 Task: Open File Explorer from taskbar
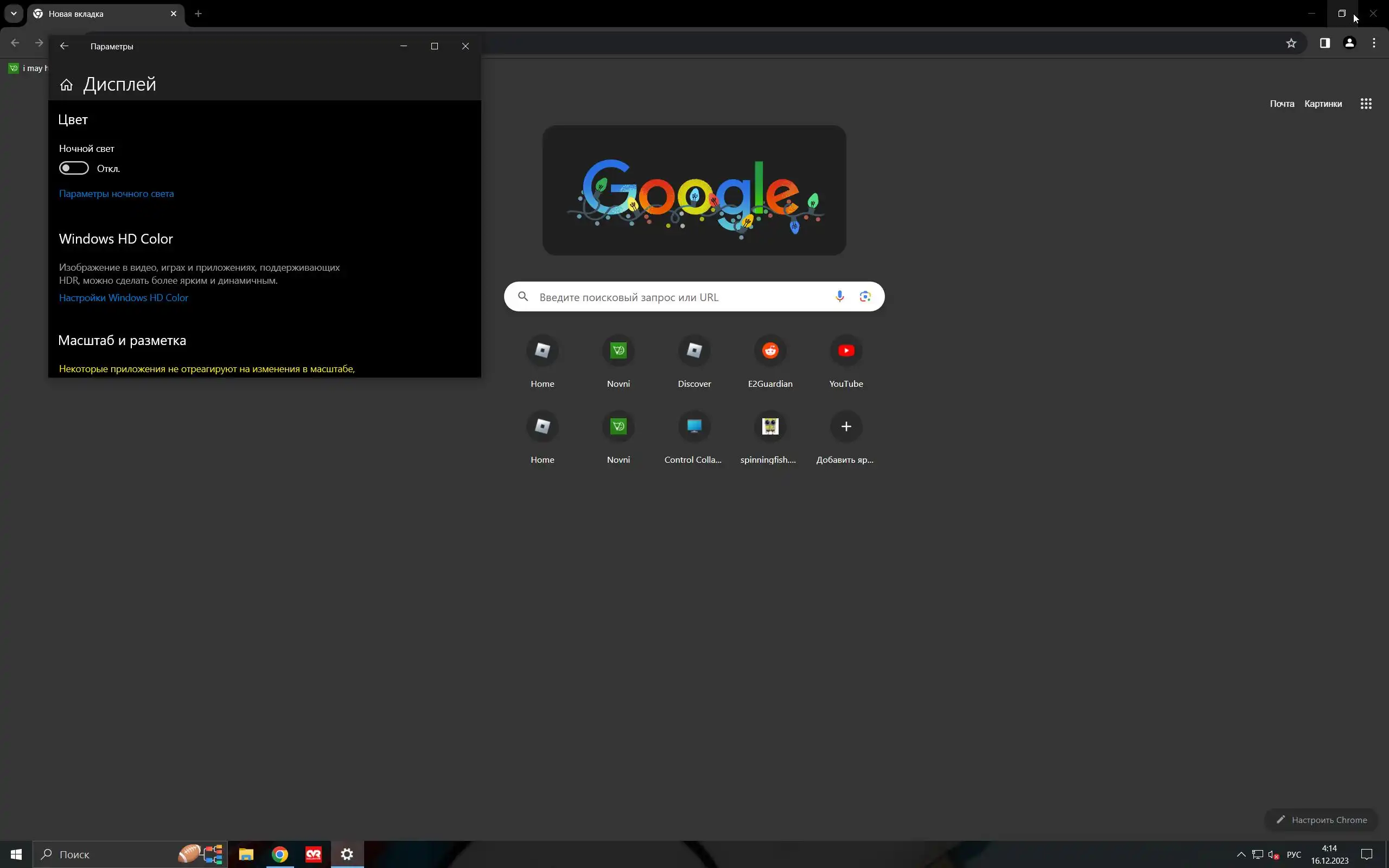pyautogui.click(x=246, y=854)
